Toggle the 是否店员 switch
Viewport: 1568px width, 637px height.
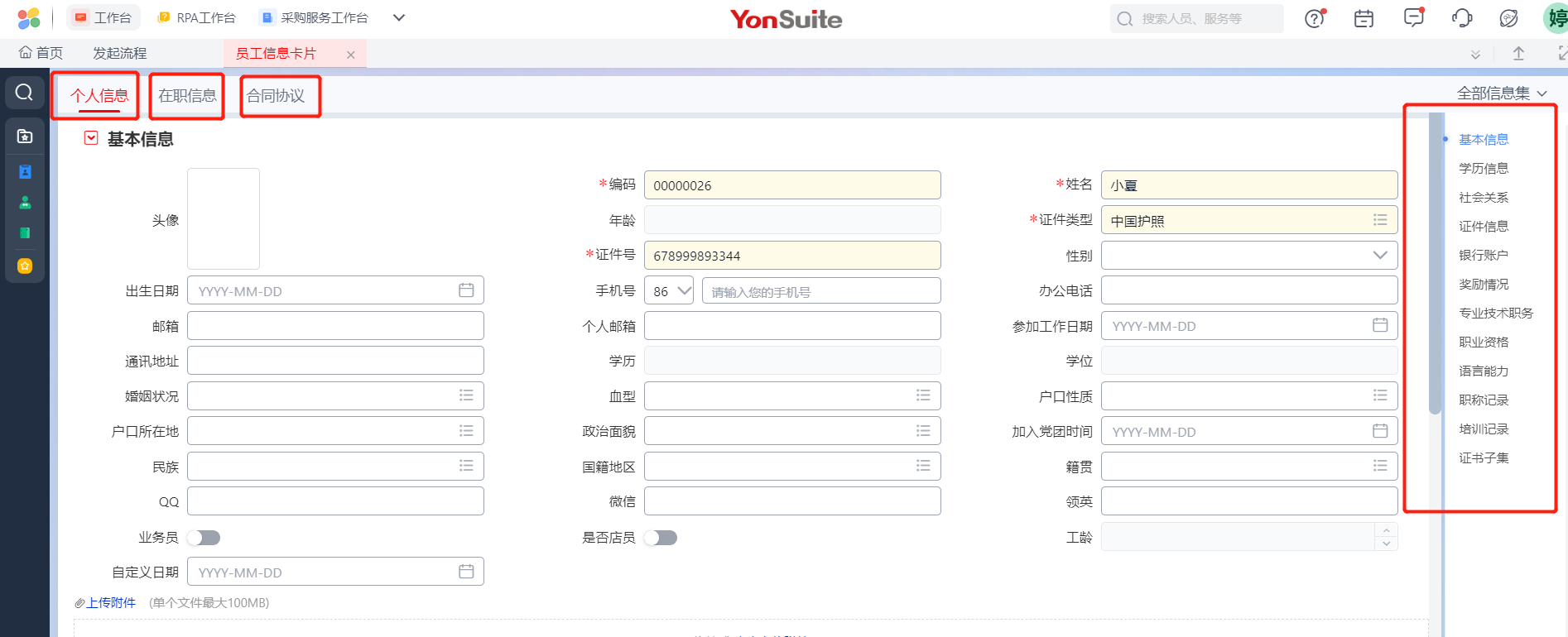(661, 538)
